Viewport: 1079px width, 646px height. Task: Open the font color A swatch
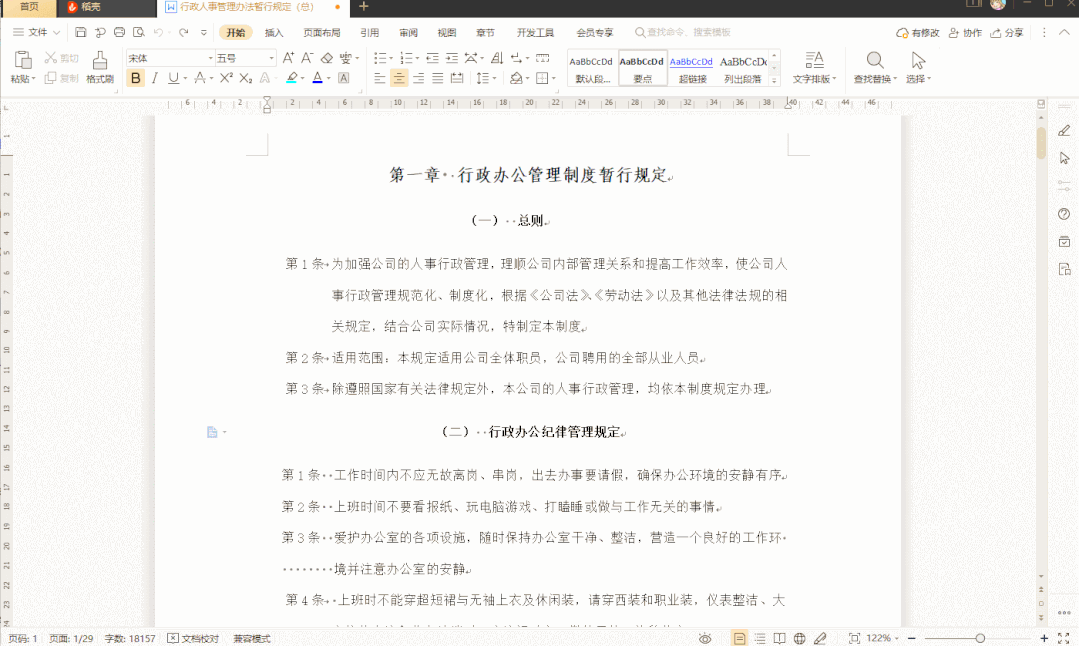click(x=317, y=78)
